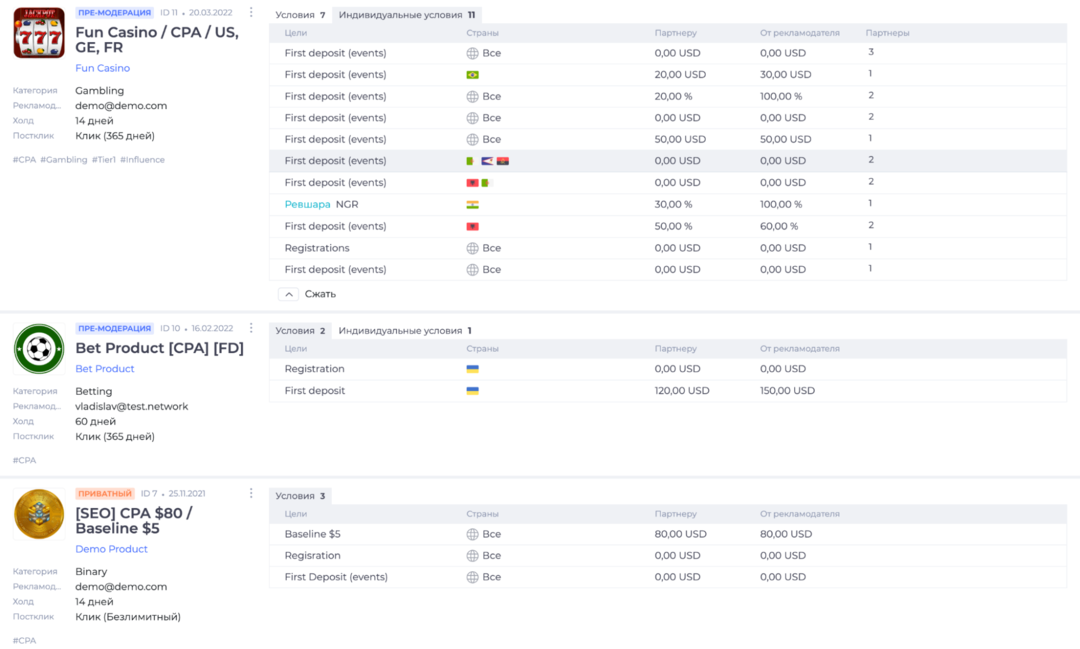Viewport: 1080px width, 649px height.
Task: Select the Индивидуальные условия 11 tab
Action: 406,15
